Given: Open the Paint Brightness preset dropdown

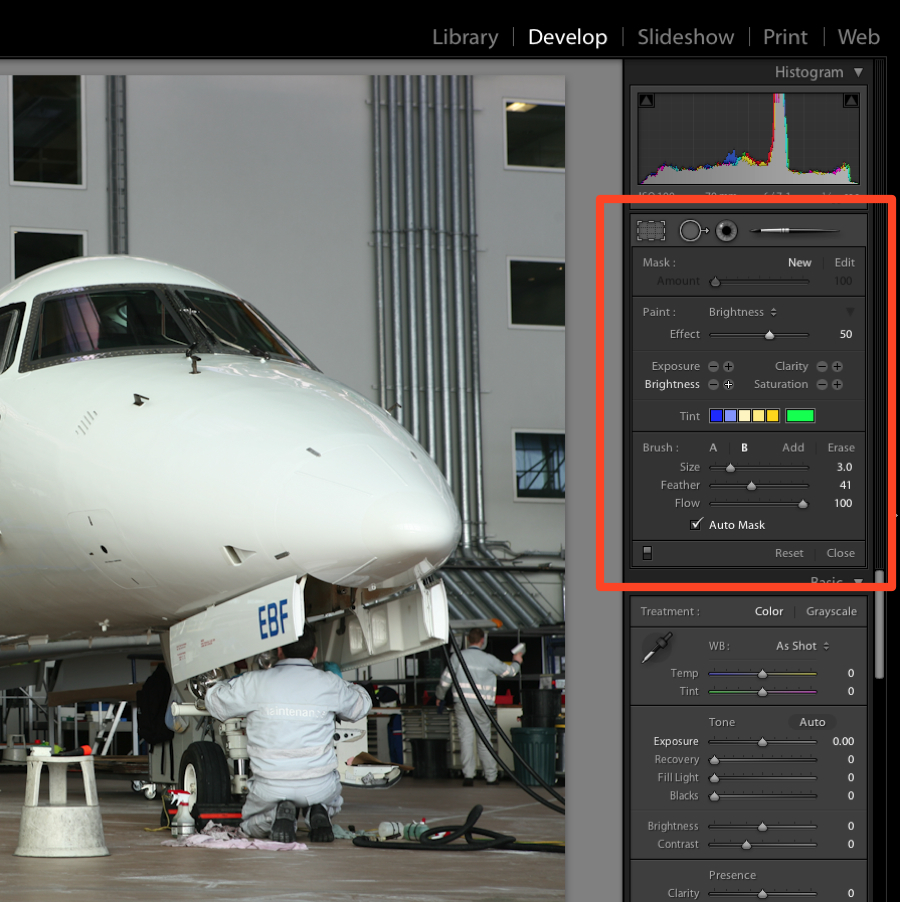Looking at the screenshot, I should (x=743, y=312).
